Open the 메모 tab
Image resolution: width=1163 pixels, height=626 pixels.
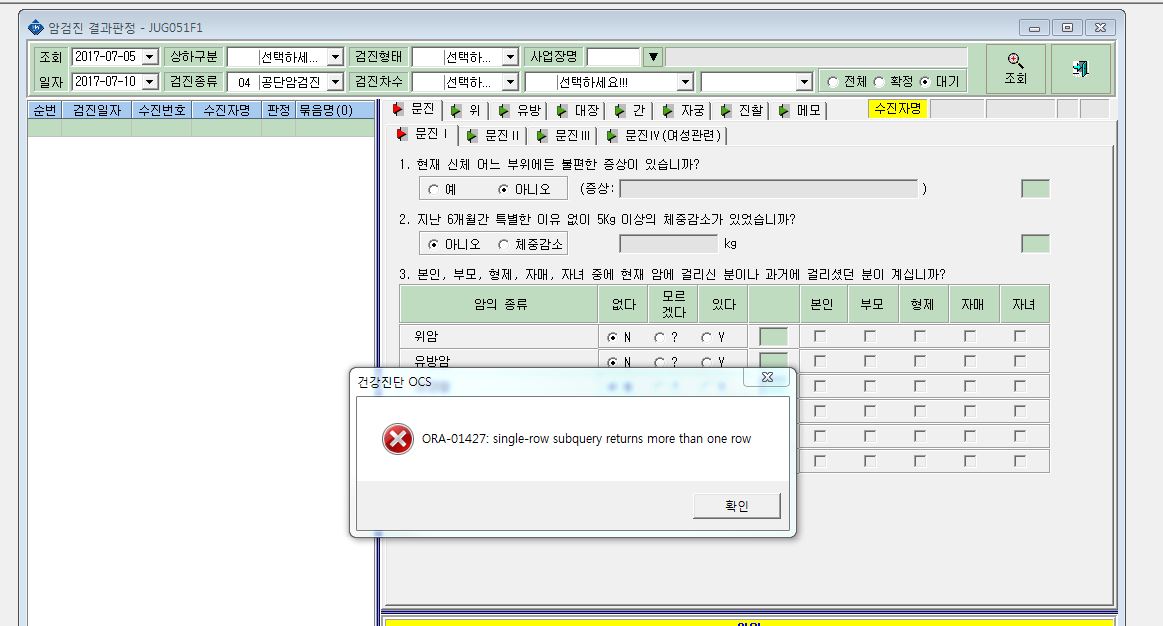pos(800,111)
